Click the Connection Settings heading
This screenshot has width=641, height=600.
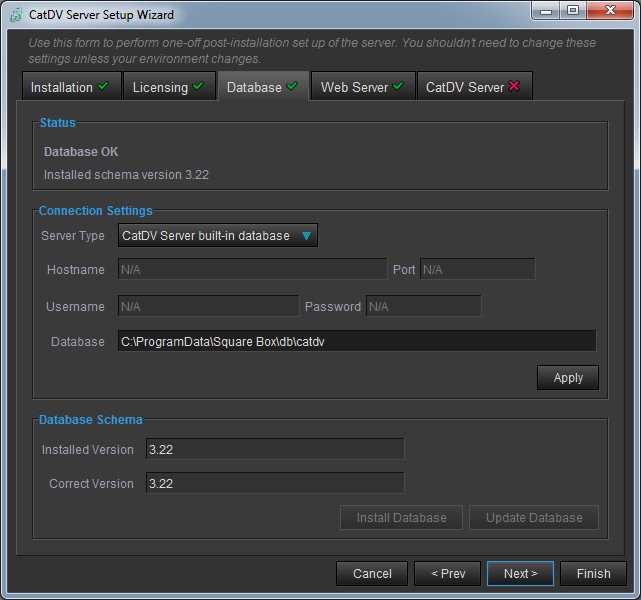pos(96,210)
